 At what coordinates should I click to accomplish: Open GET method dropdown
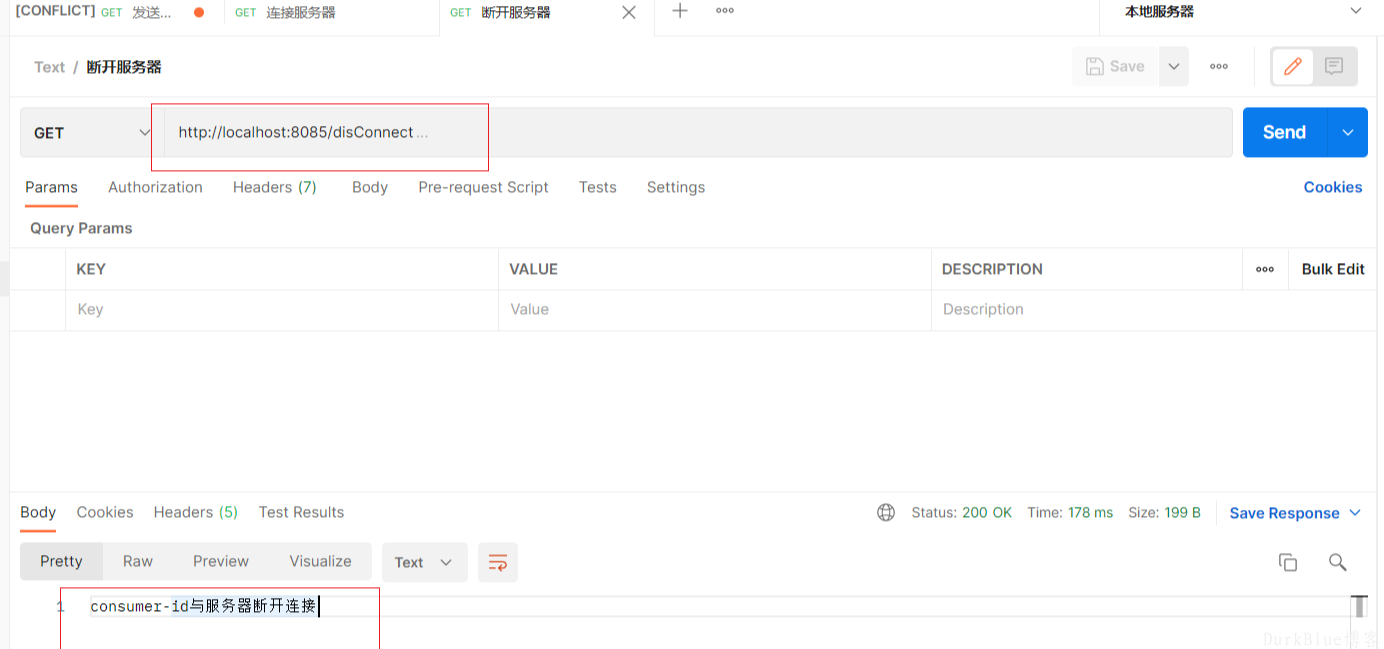click(x=92, y=133)
